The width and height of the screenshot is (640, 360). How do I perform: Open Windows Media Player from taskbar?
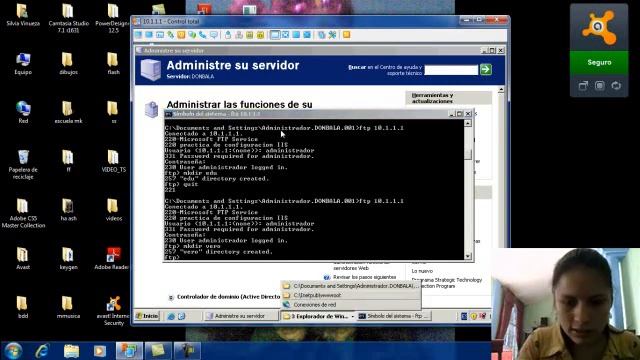(x=100, y=351)
